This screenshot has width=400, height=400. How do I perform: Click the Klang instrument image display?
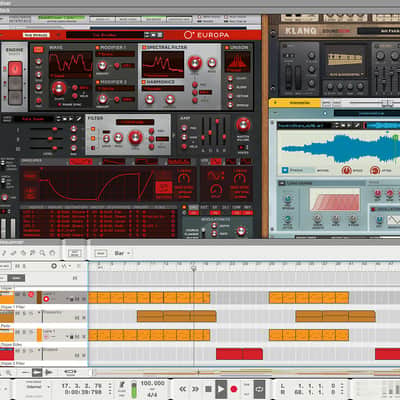[x=345, y=59]
